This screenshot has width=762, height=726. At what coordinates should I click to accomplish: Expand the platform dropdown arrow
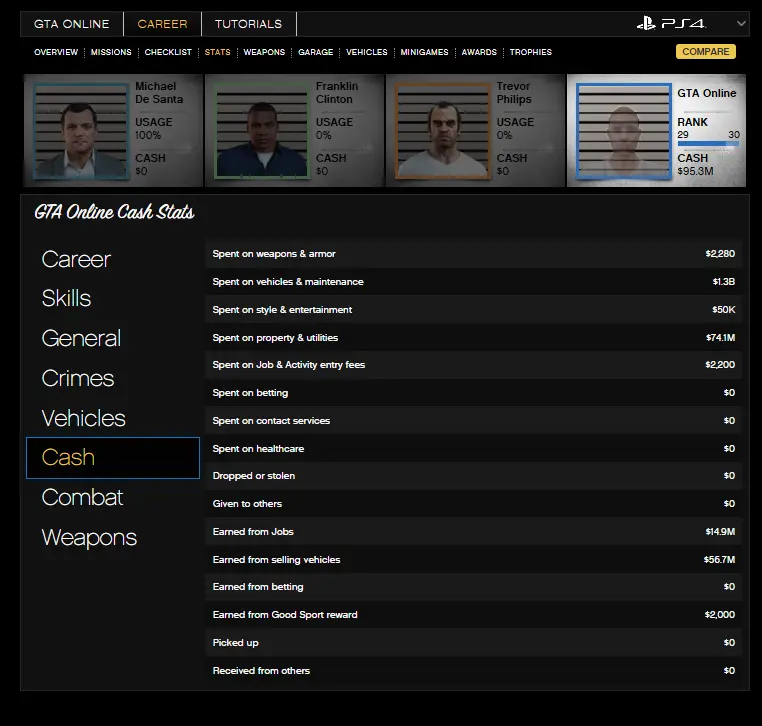tap(741, 24)
